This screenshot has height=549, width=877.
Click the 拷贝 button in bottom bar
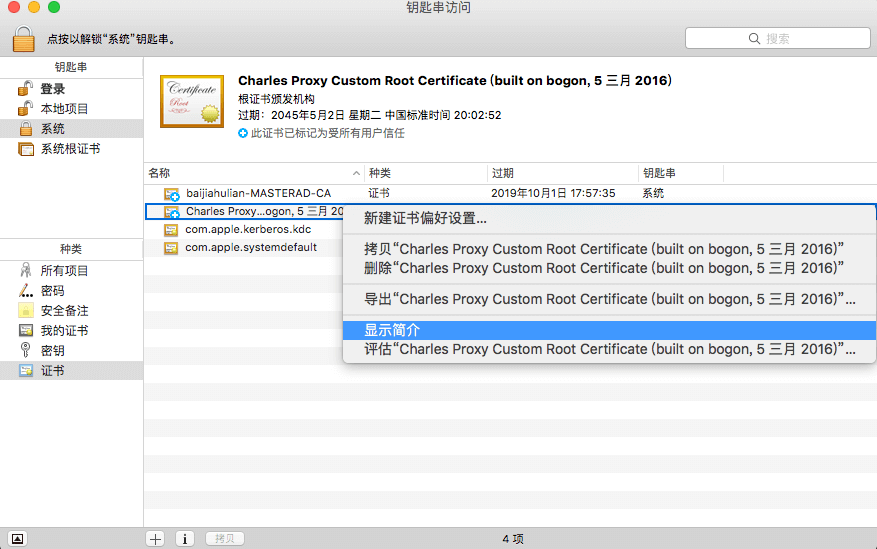click(225, 539)
